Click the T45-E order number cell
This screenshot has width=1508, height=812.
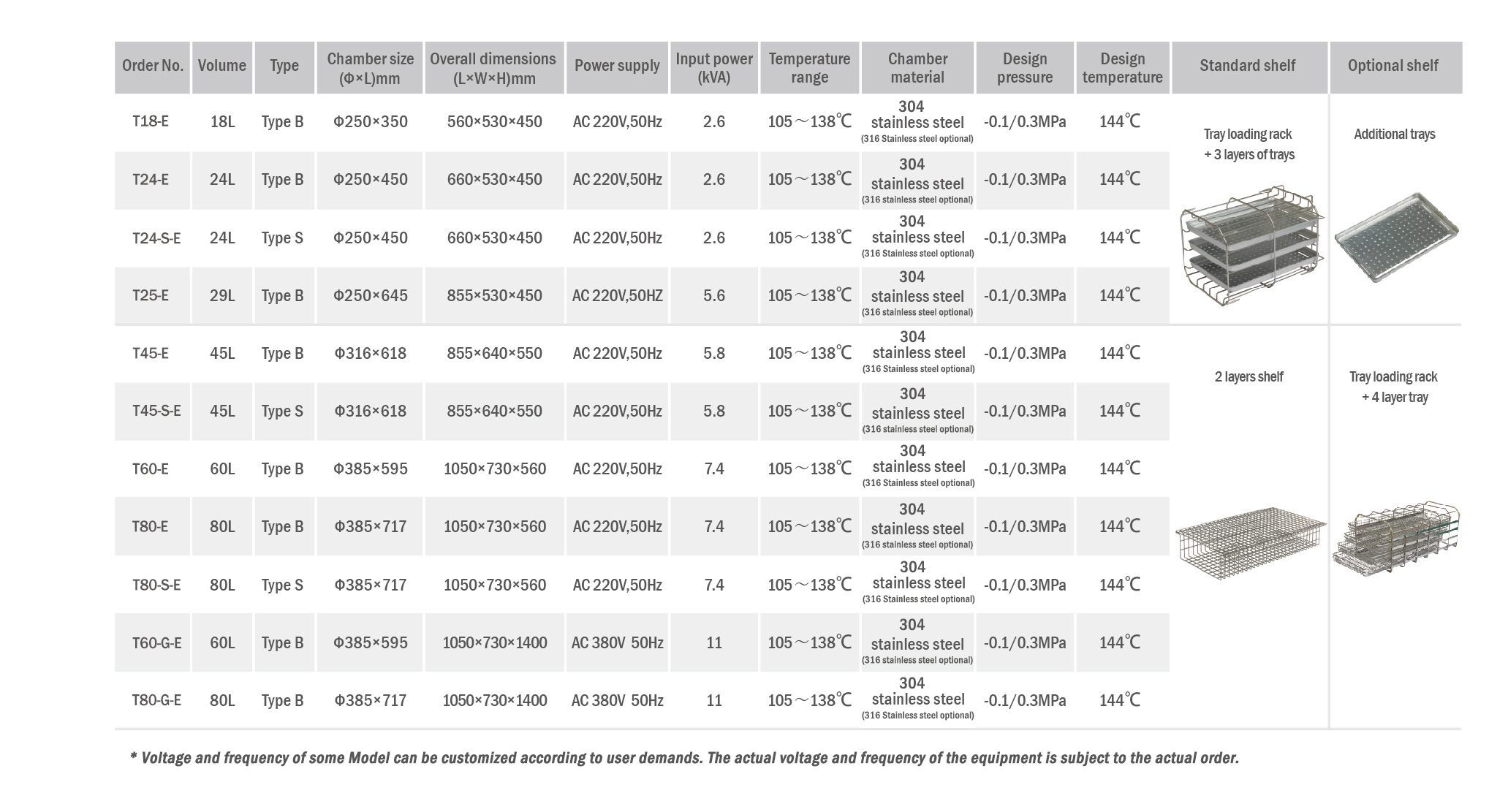tap(151, 354)
